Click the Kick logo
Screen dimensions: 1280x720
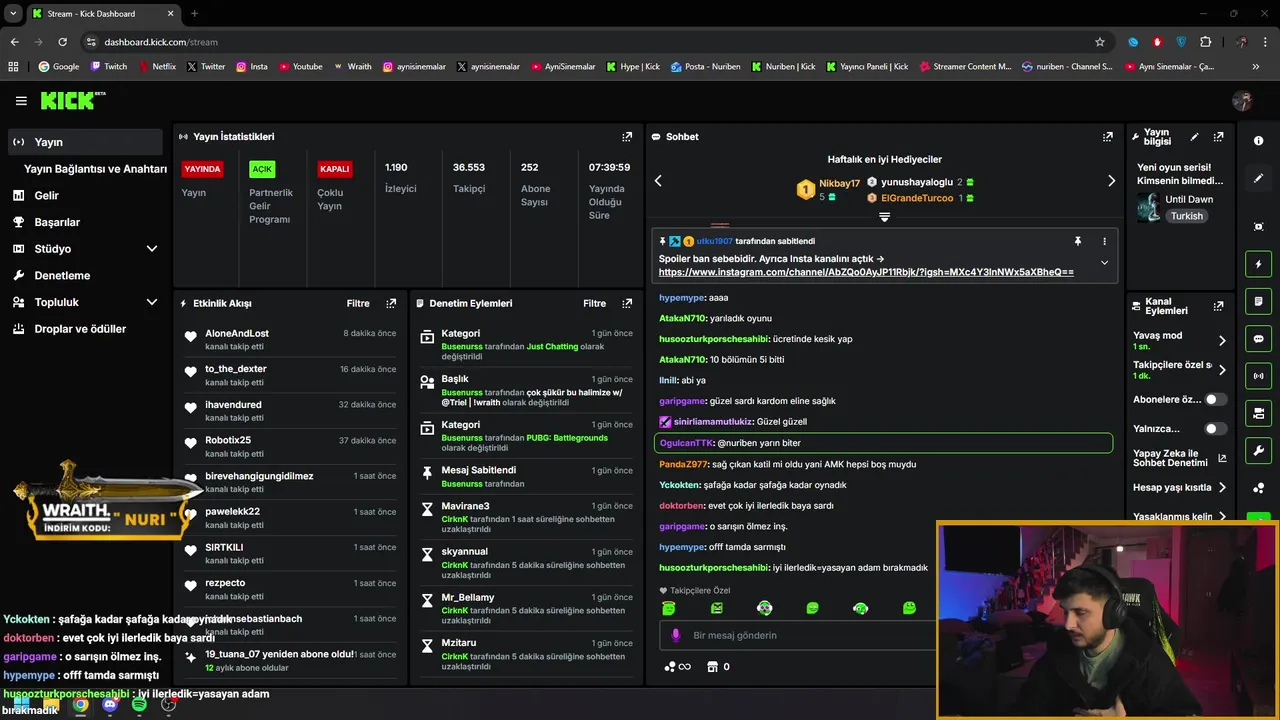(72, 100)
